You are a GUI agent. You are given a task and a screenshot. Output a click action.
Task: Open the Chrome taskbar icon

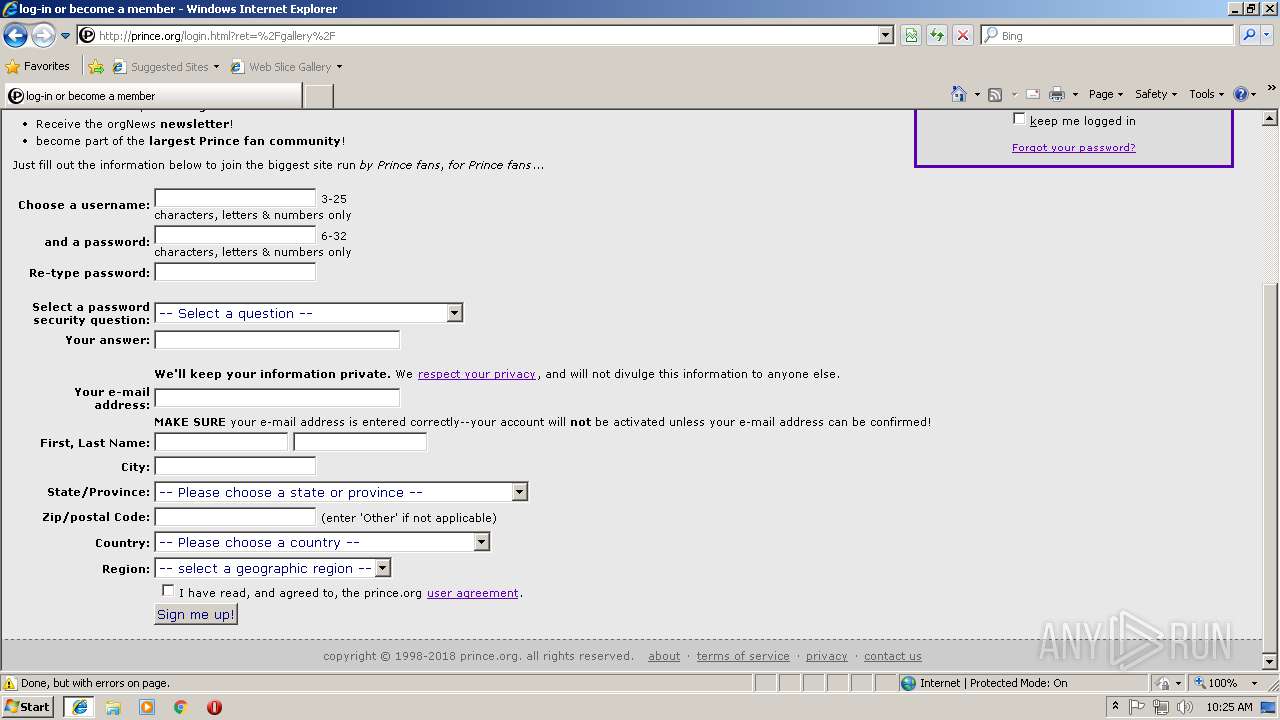180,707
